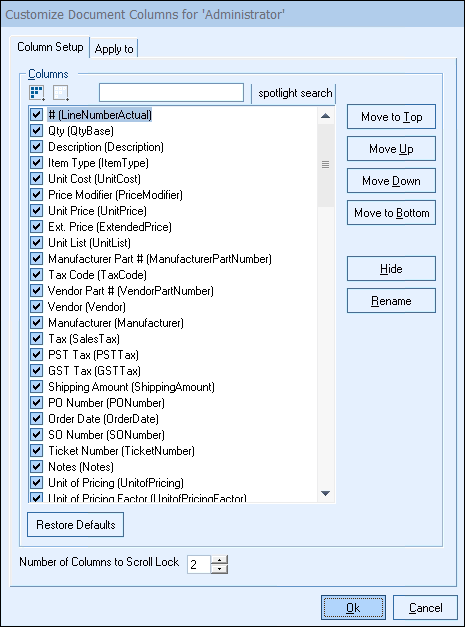Click the Move to Top button
The height and width of the screenshot is (627, 465).
click(391, 117)
